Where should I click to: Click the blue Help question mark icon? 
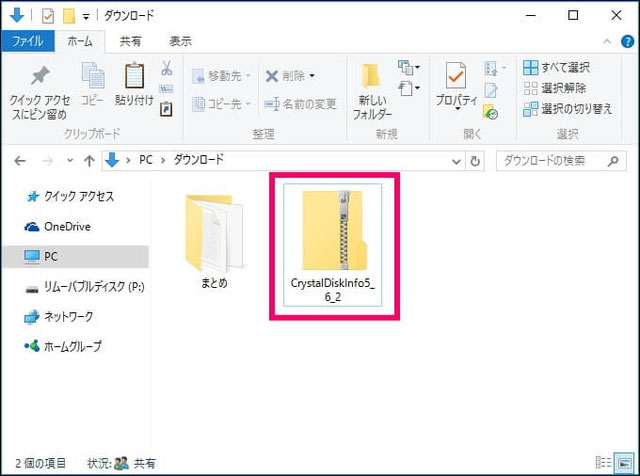627,41
